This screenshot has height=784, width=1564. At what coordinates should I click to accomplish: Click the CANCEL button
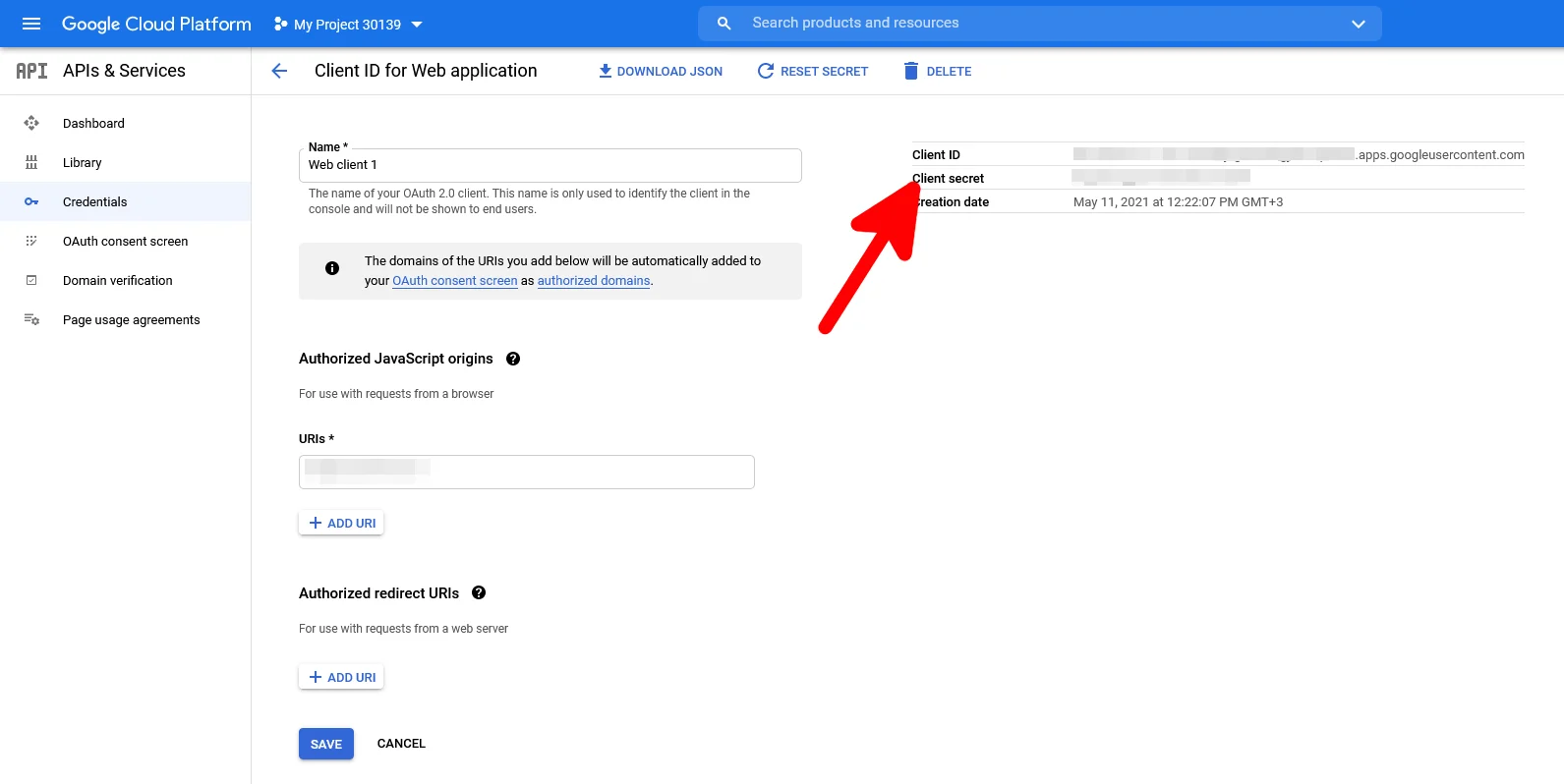point(401,744)
